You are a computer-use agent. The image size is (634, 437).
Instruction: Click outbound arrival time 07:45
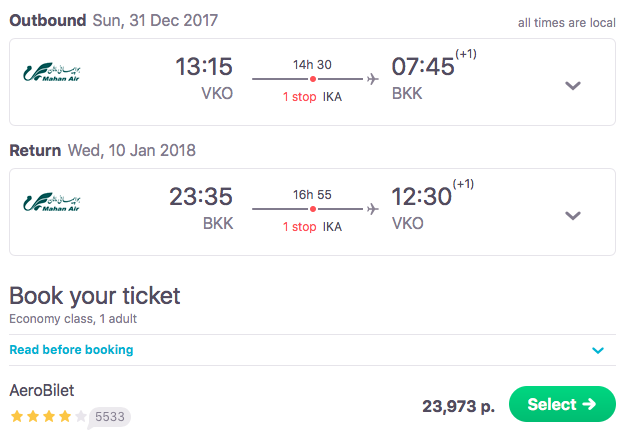pos(421,67)
